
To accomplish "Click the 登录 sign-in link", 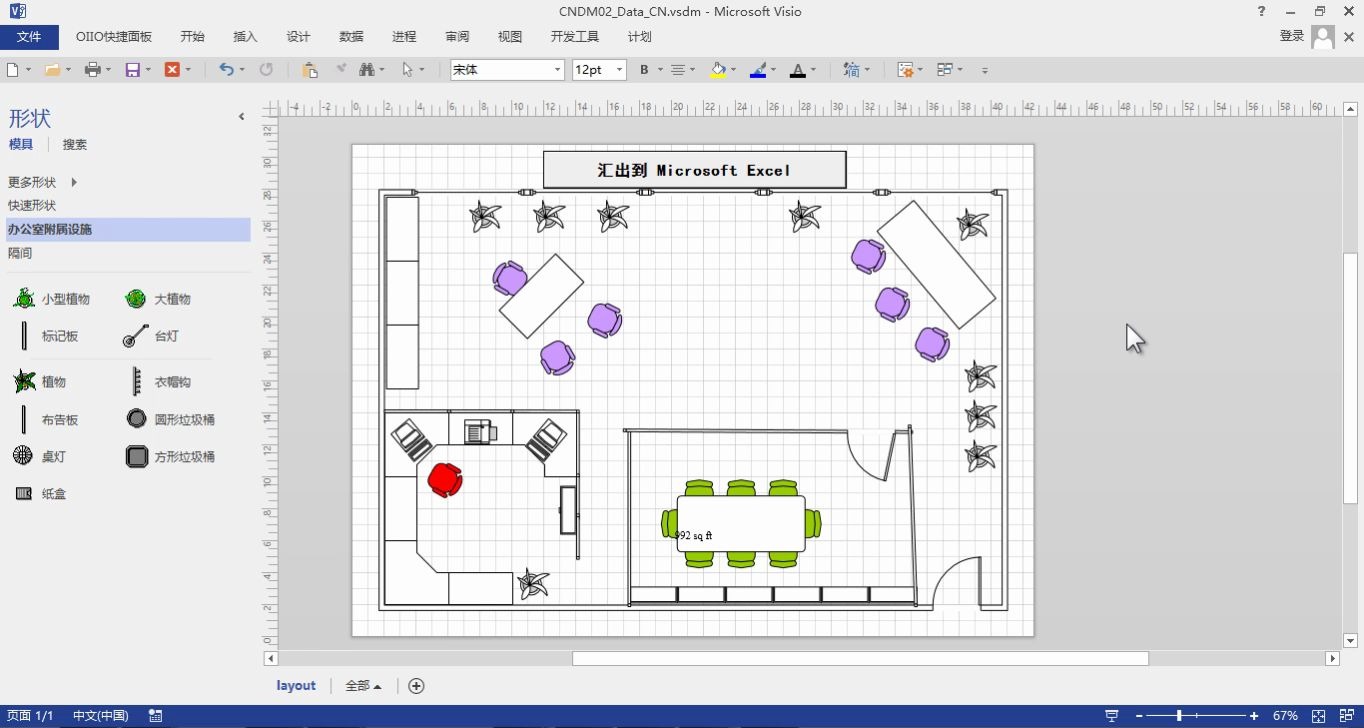I will [1292, 36].
